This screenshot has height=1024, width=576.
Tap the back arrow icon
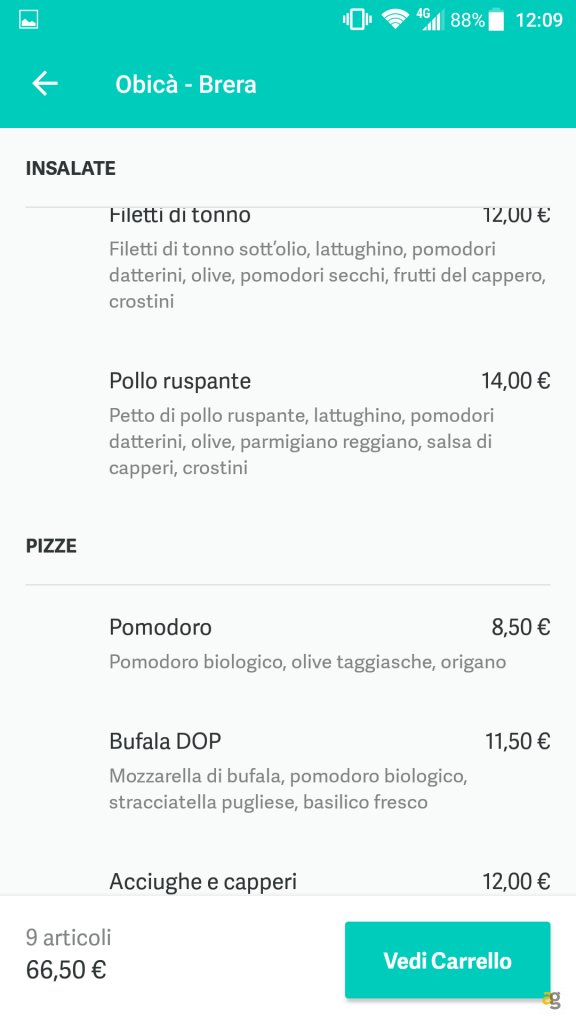tap(44, 84)
